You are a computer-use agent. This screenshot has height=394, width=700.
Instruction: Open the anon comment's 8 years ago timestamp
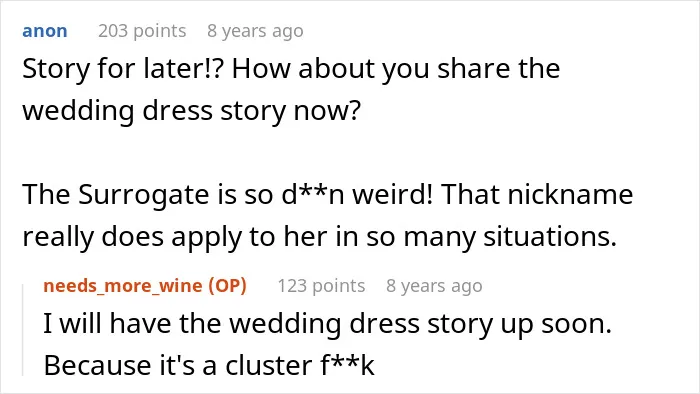[255, 31]
